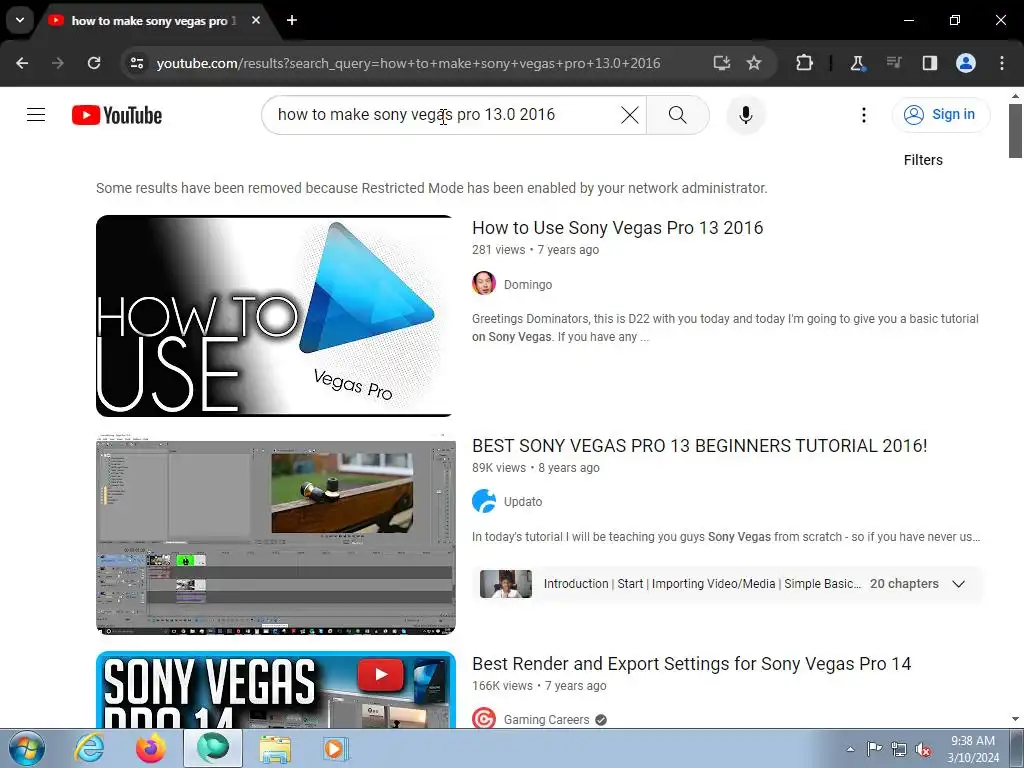Screen dimensions: 1024x768
Task: Click the scrollbar down arrow
Action: (1016, 720)
